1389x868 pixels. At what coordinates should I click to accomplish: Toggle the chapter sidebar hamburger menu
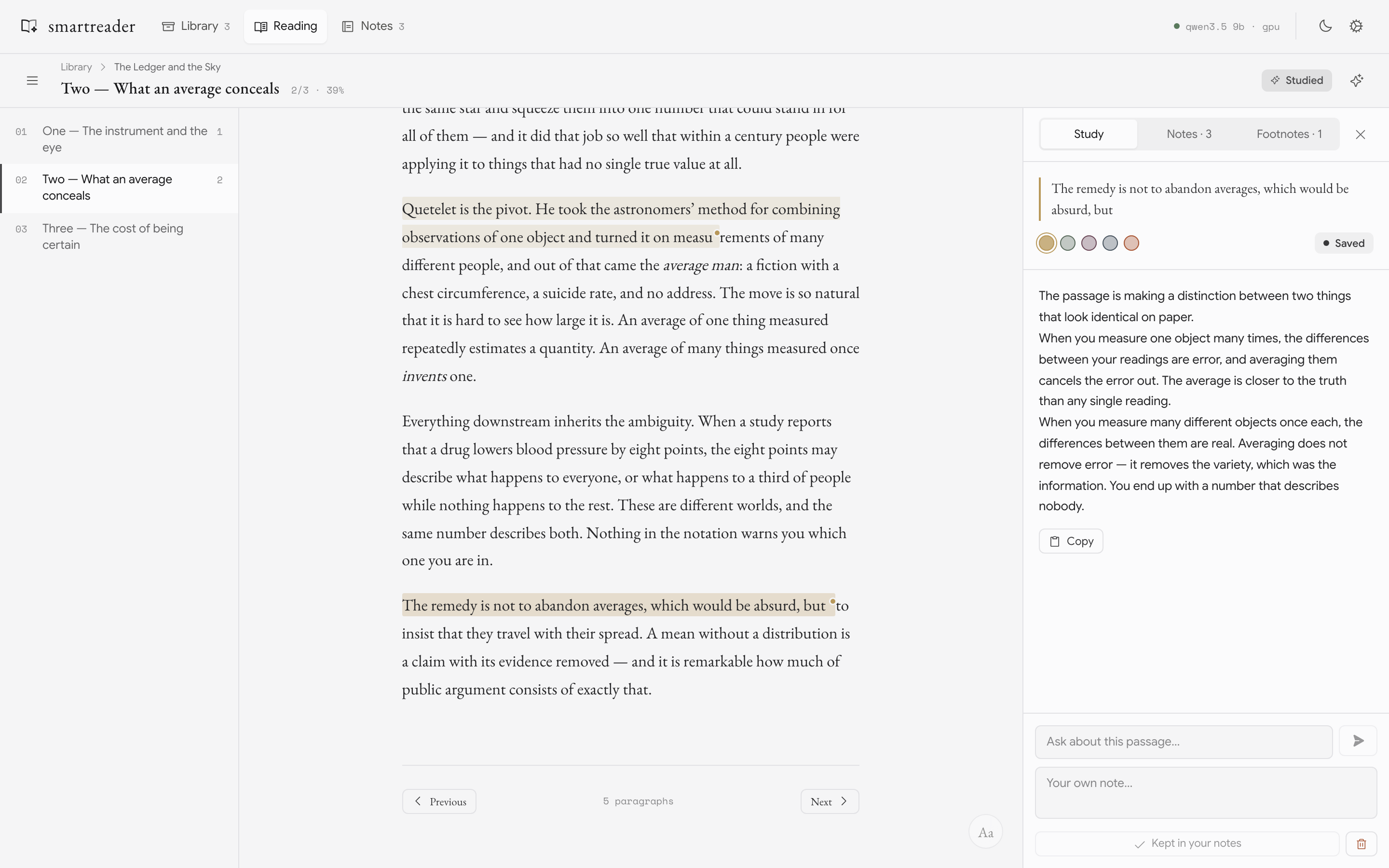point(32,81)
